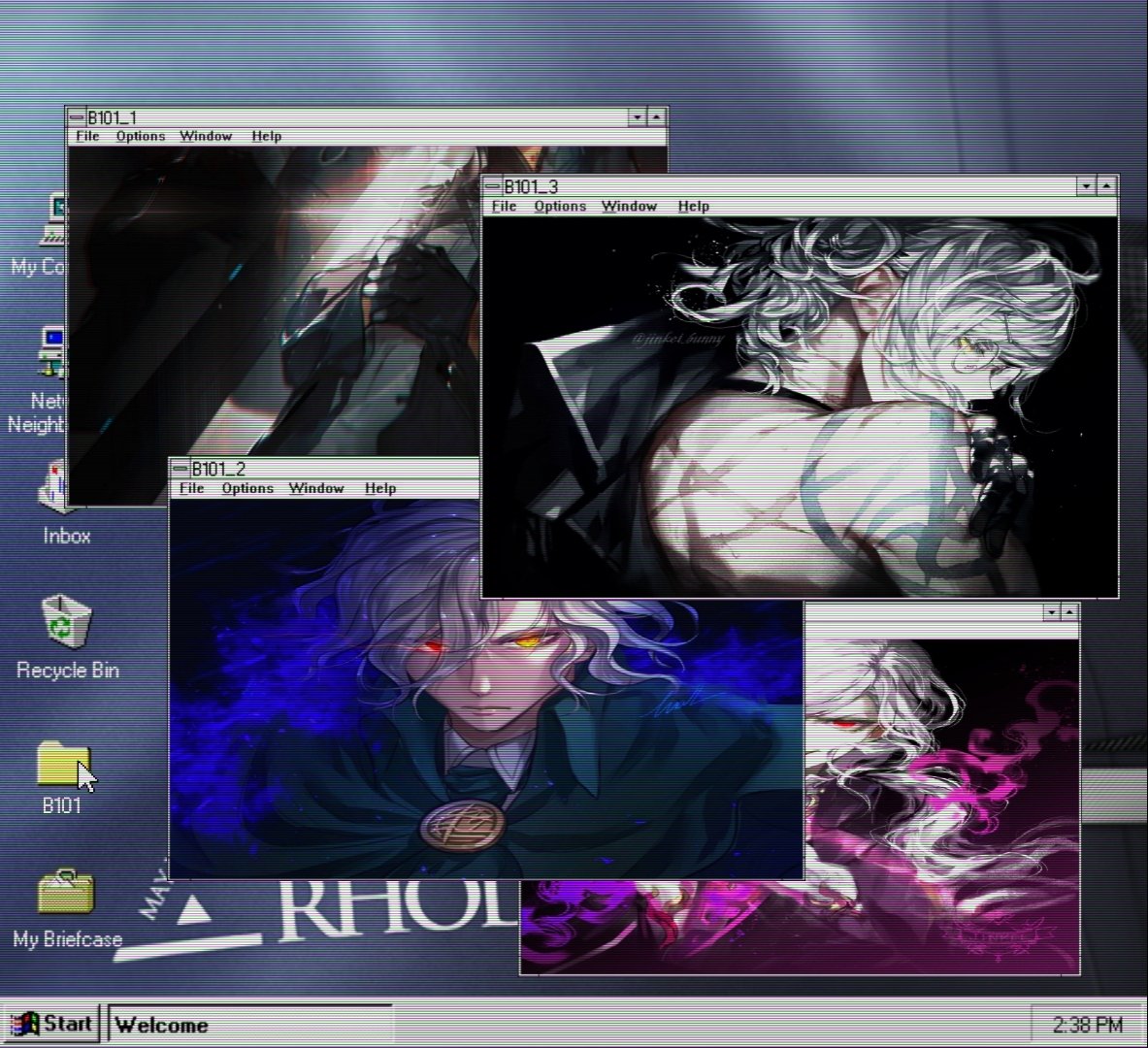Open Window menu in B101_2 window
1148x1048 pixels.
pyautogui.click(x=315, y=488)
